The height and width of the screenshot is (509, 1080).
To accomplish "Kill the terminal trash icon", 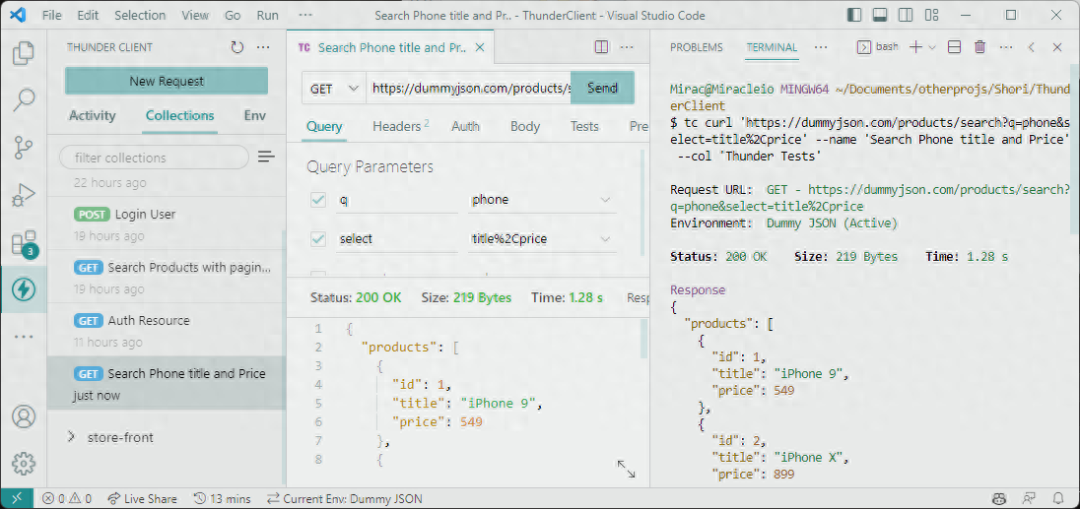I will (x=979, y=47).
